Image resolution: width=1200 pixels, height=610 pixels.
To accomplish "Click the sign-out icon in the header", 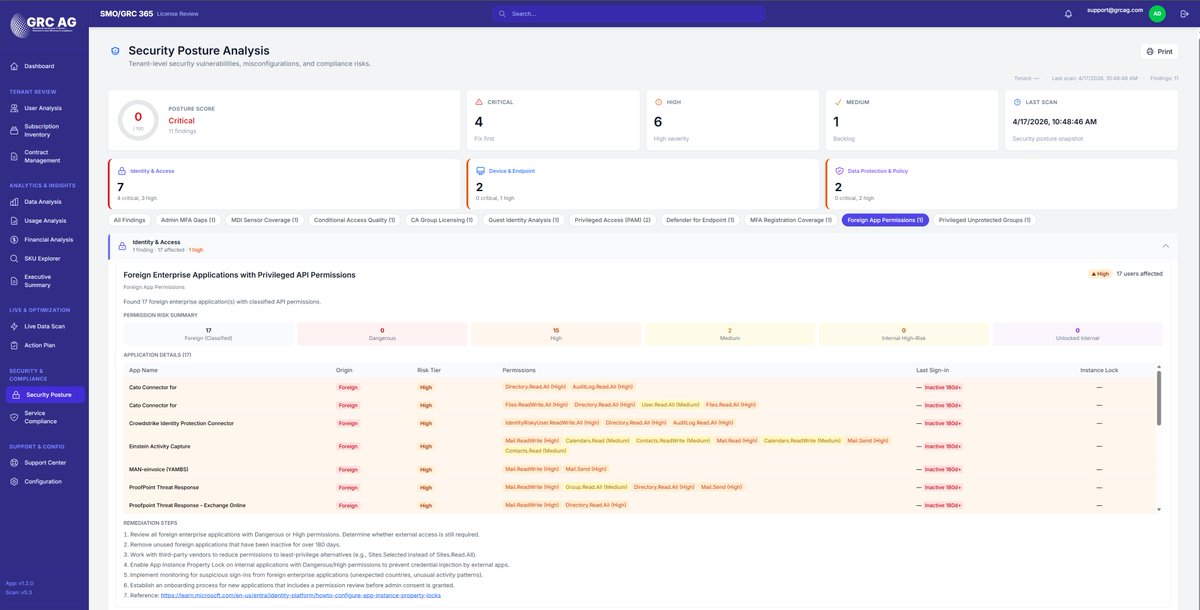I will click(x=1185, y=14).
